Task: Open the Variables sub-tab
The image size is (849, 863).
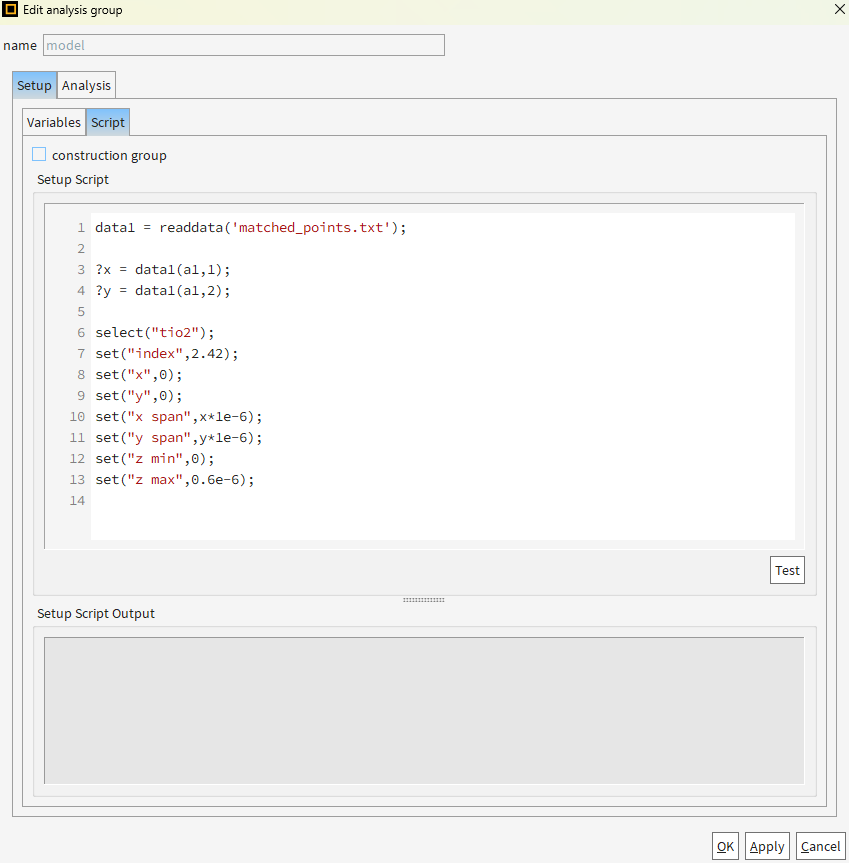Action: (x=54, y=122)
